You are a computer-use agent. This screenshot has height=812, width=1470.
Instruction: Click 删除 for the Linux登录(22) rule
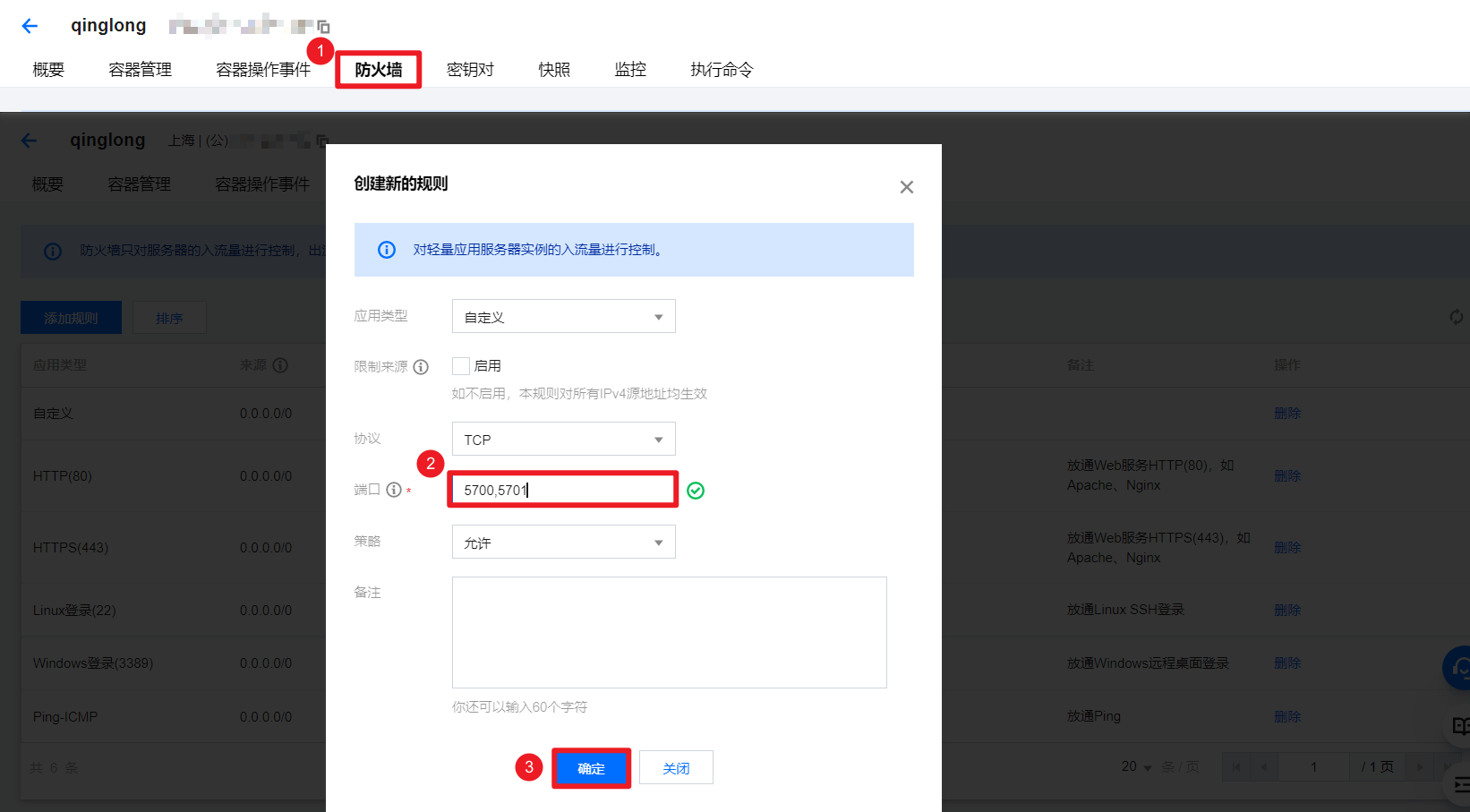pos(1287,611)
